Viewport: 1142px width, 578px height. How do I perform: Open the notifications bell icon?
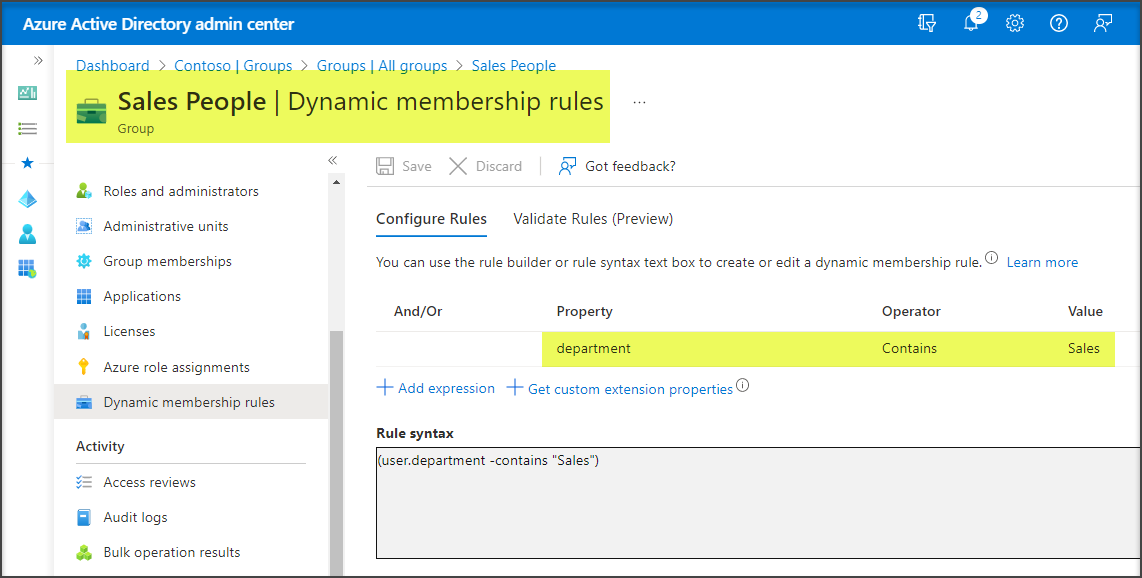click(x=971, y=23)
